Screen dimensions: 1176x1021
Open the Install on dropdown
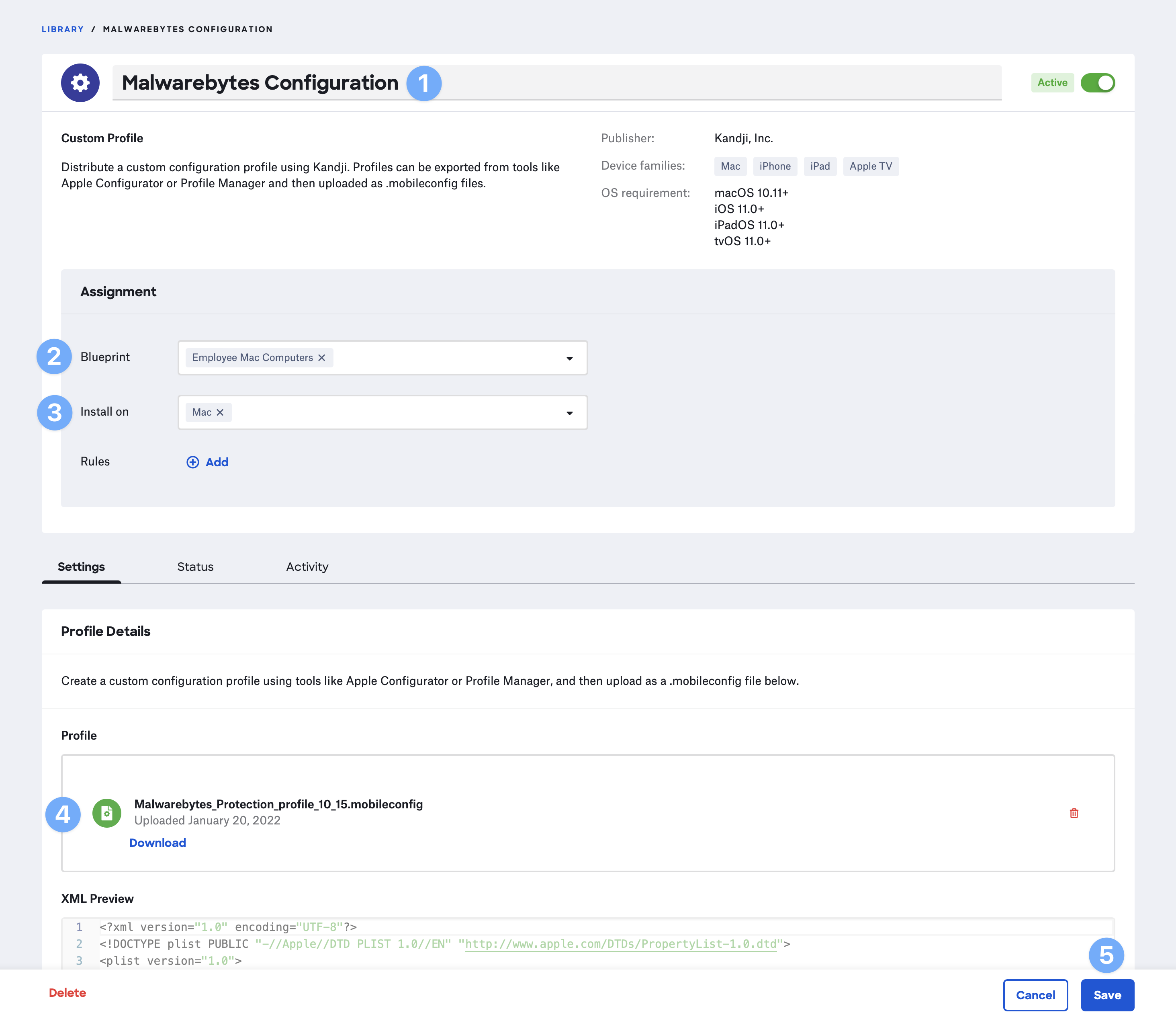569,413
